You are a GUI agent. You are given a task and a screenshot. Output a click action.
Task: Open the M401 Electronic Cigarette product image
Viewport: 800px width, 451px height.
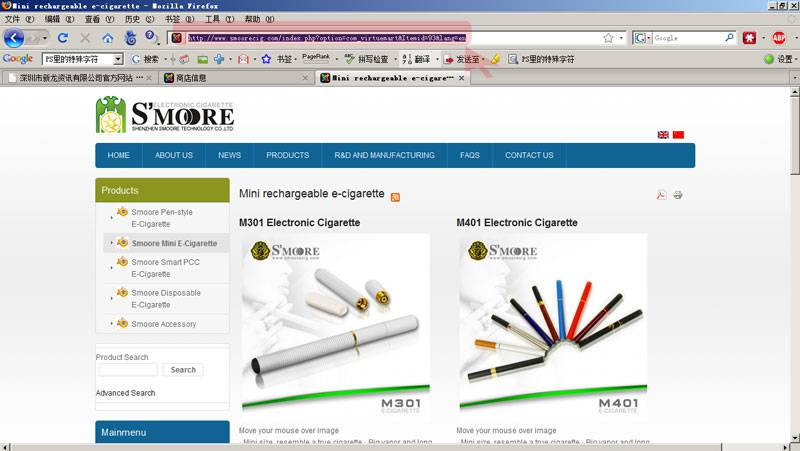[553, 325]
